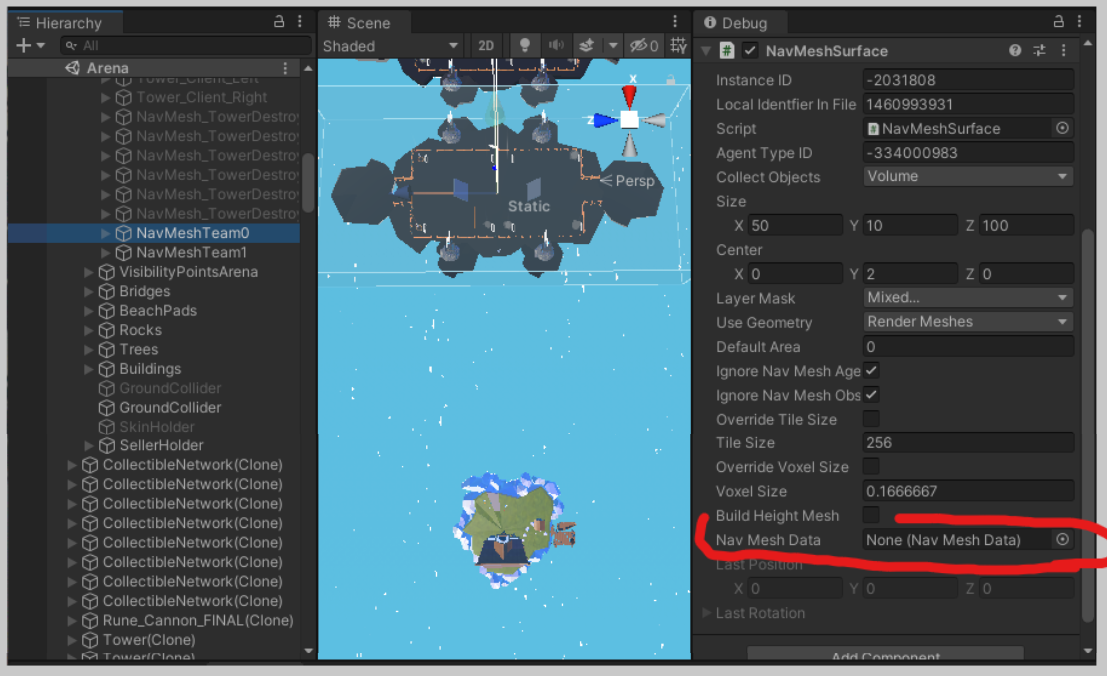This screenshot has width=1107, height=676.
Task: Click the NavMeshSurface script object picker
Action: (x=1063, y=128)
